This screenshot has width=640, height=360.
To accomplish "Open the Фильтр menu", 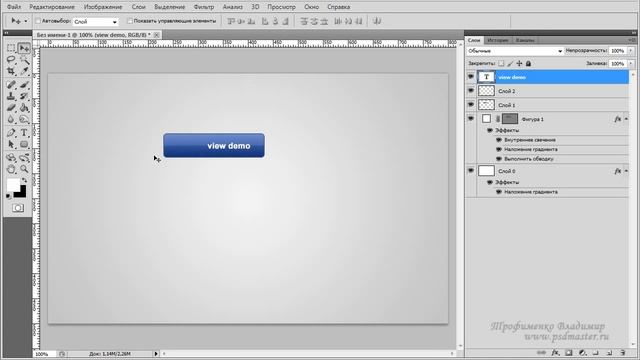I will coord(204,7).
